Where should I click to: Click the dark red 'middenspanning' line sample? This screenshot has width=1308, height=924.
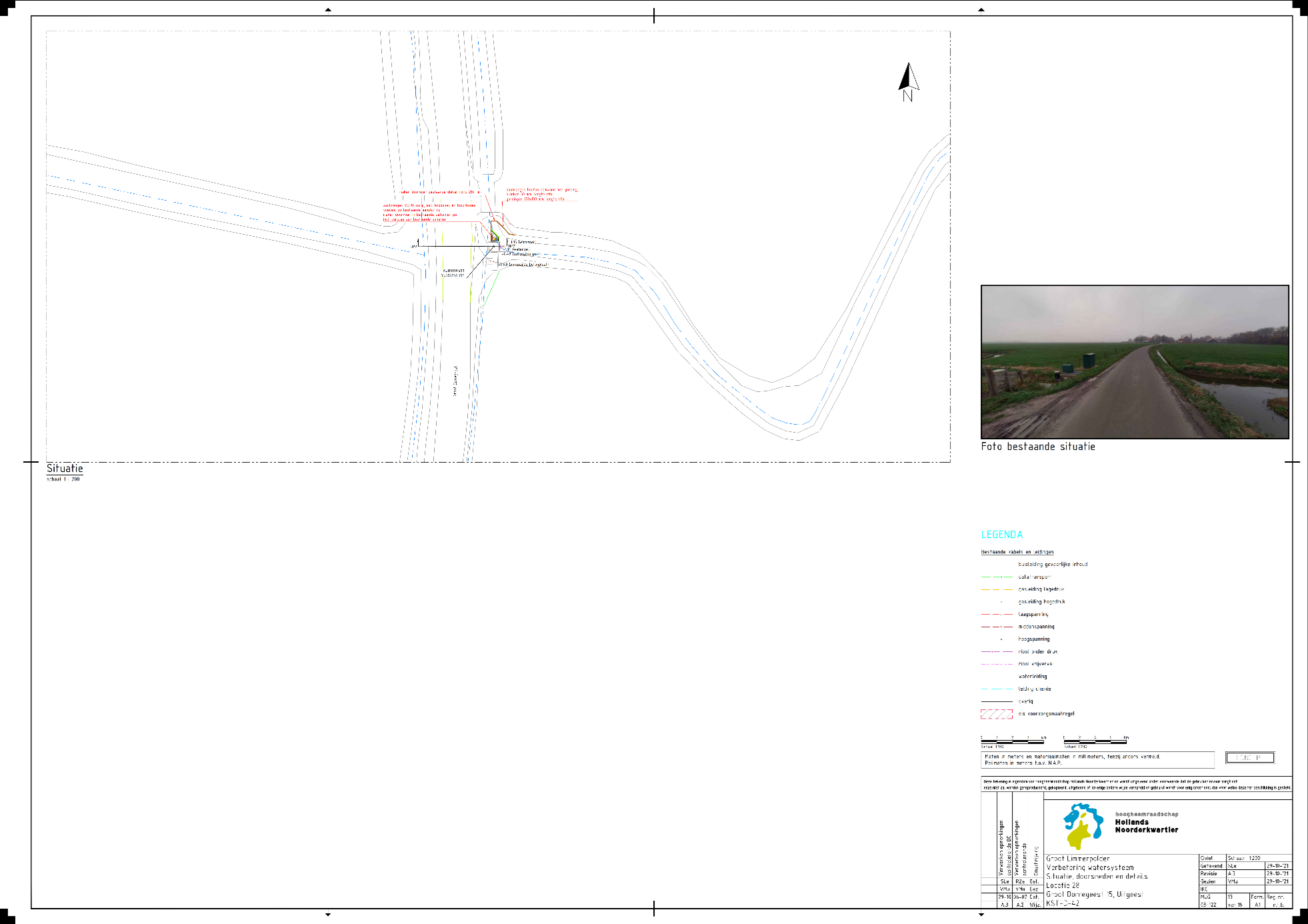tap(997, 627)
